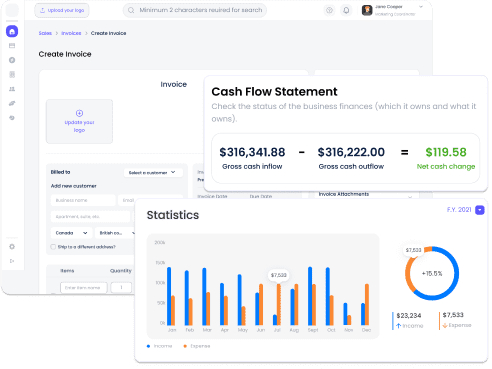Image resolution: width=492 pixels, height=369 pixels.
Task: Check Ship to a different address
Action: [53, 247]
